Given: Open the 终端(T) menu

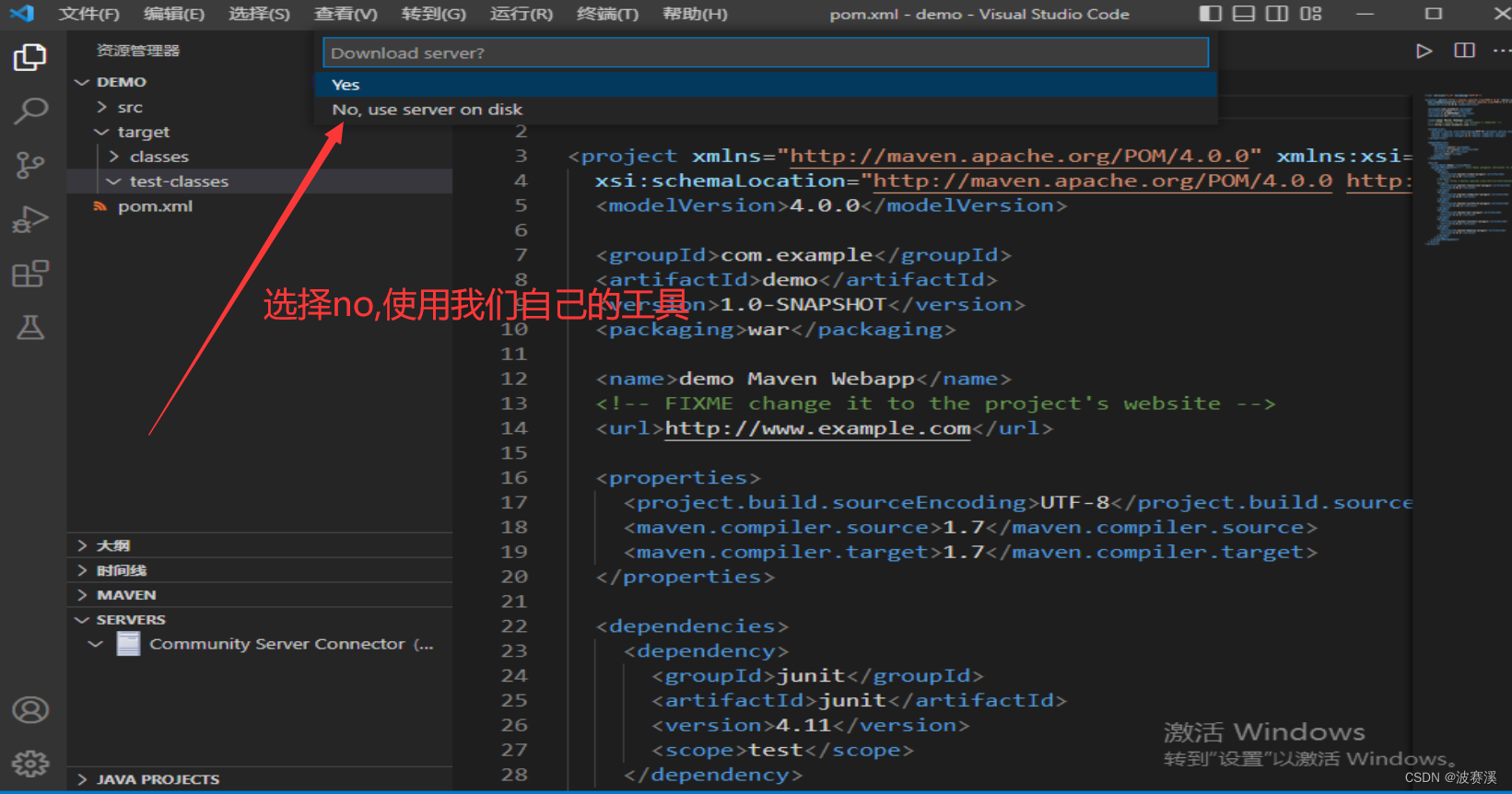Looking at the screenshot, I should click(x=607, y=14).
